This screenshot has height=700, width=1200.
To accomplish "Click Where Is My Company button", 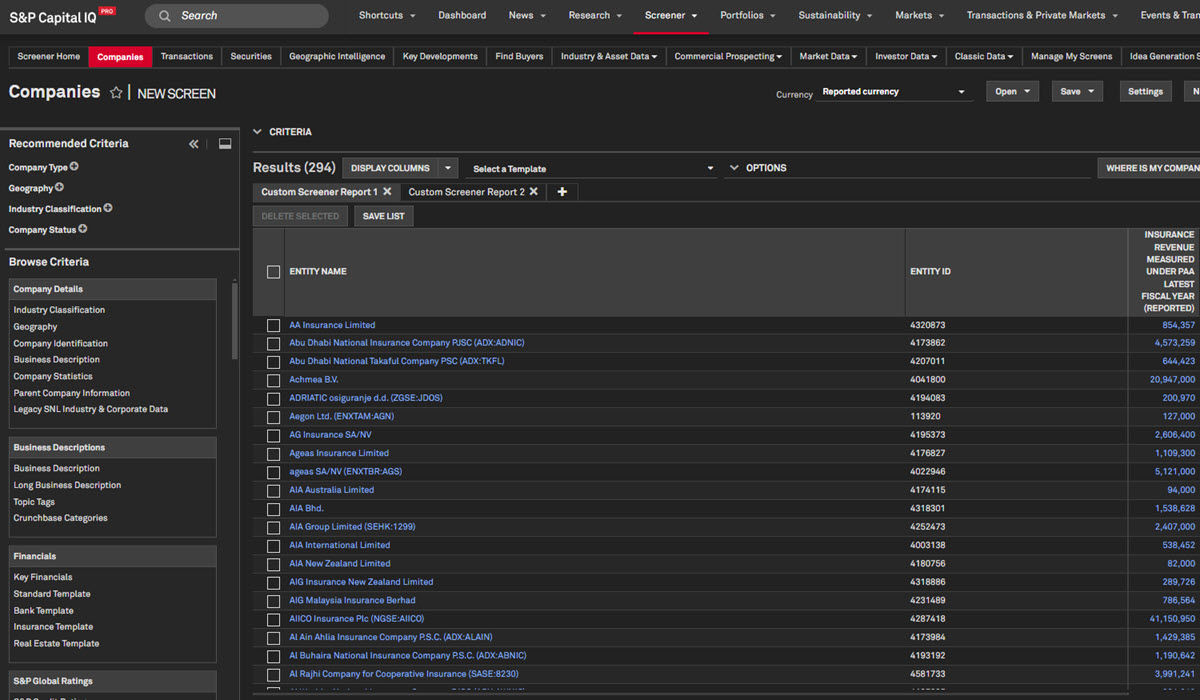I will point(1148,168).
